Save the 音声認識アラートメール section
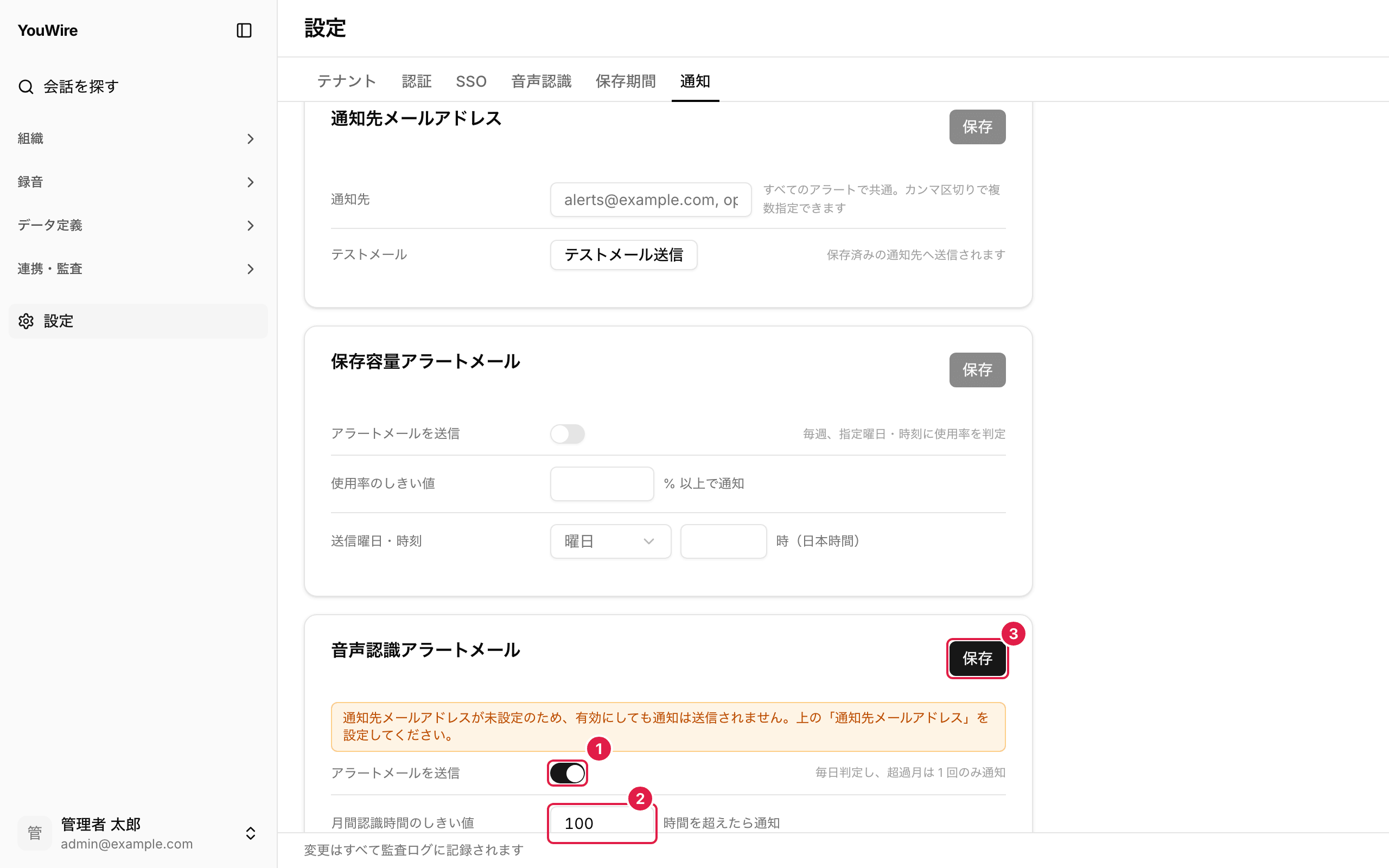 977,659
